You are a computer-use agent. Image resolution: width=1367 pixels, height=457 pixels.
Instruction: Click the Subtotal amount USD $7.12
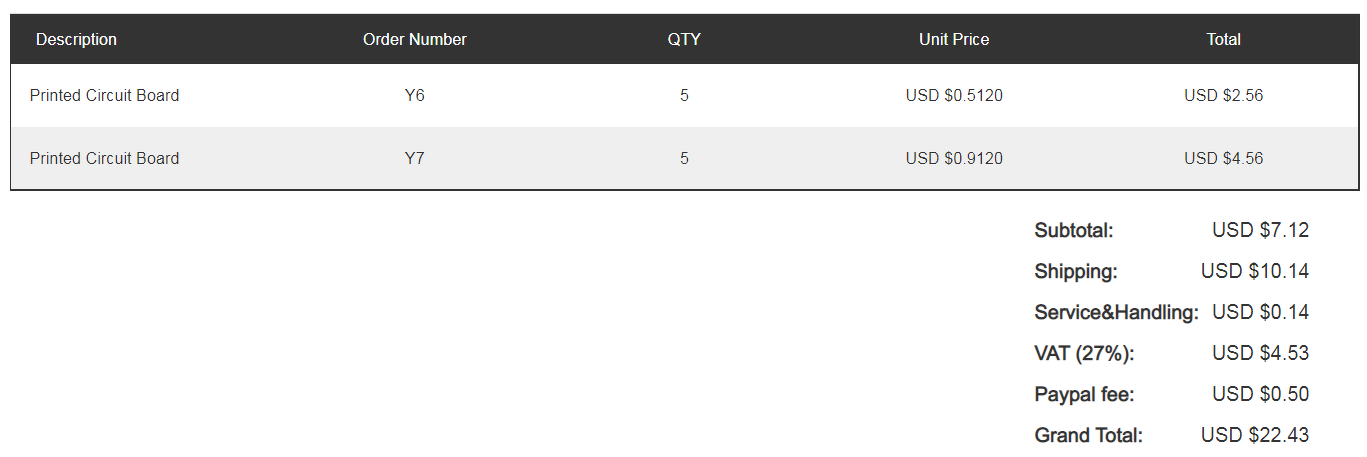pyautogui.click(x=1260, y=230)
